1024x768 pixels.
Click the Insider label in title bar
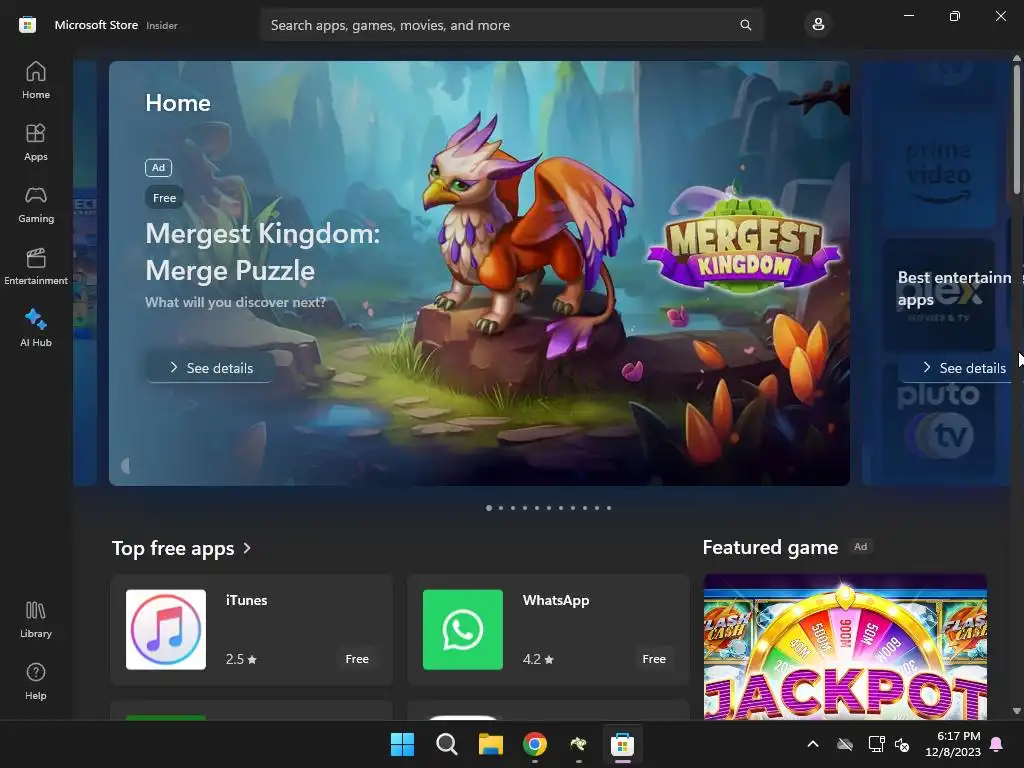162,25
